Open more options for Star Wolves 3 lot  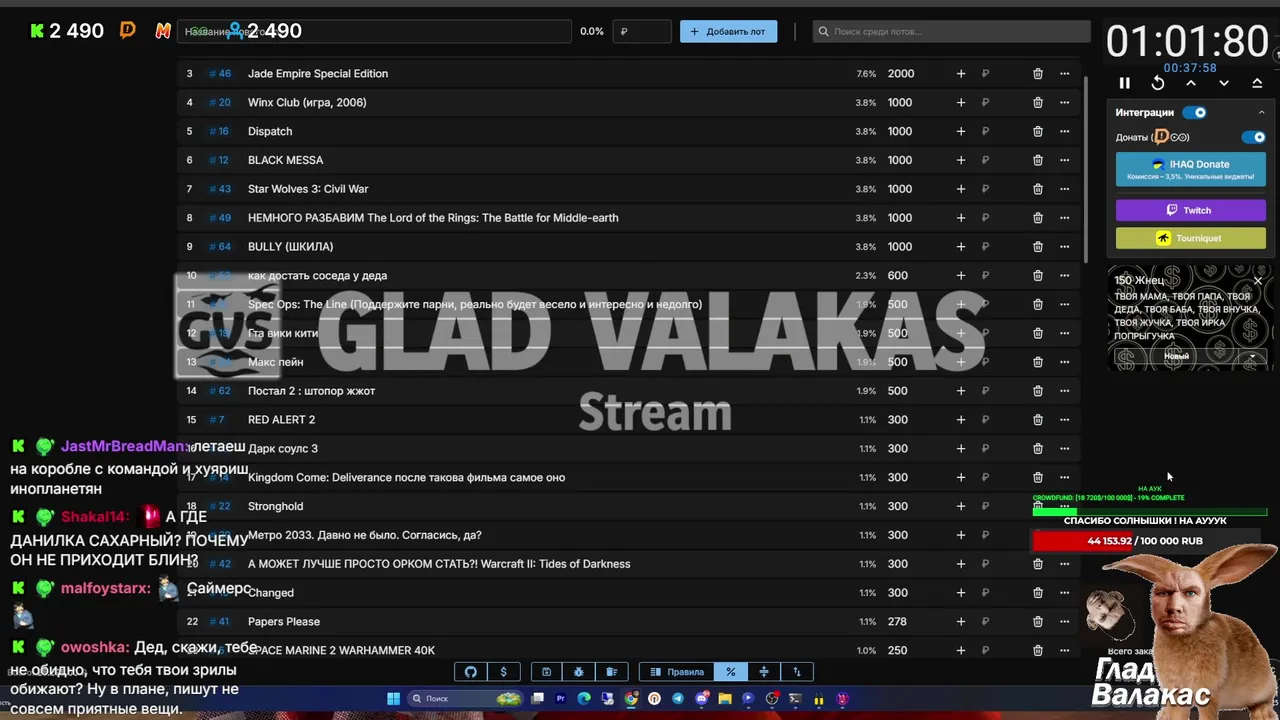(1065, 189)
